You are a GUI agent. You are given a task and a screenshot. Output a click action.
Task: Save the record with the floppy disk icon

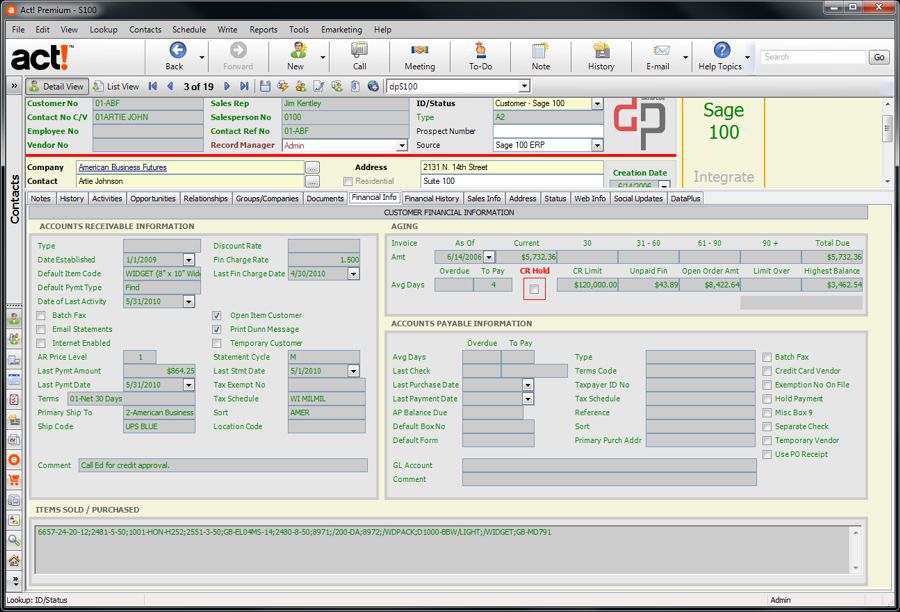(x=267, y=86)
